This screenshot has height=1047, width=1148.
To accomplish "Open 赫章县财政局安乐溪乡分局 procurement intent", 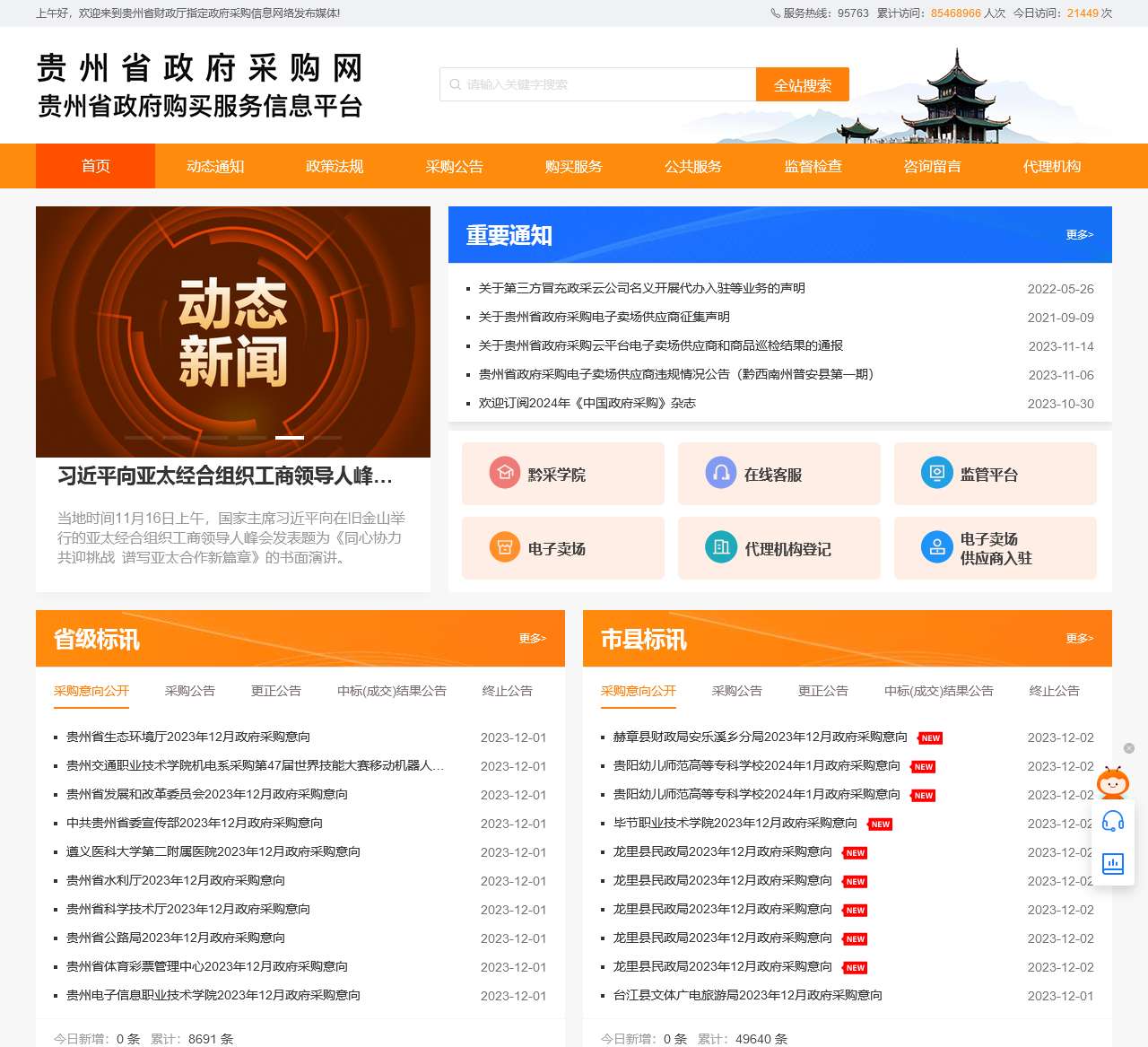I will tap(761, 737).
